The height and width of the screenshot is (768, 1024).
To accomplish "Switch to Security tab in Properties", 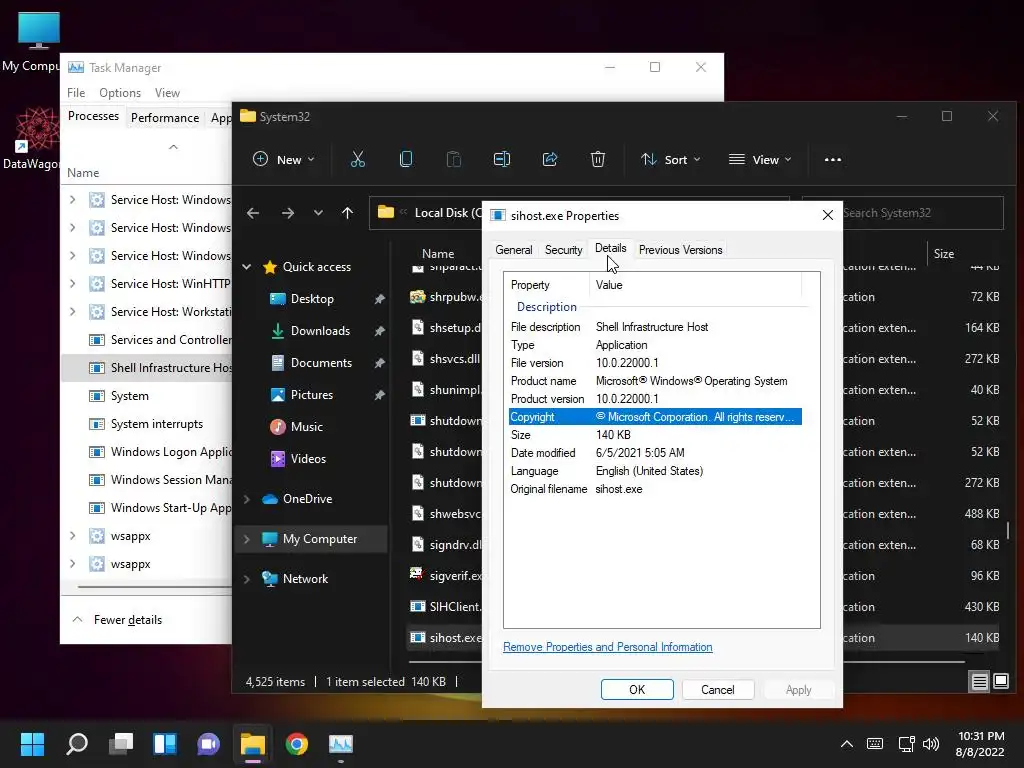I will click(564, 249).
